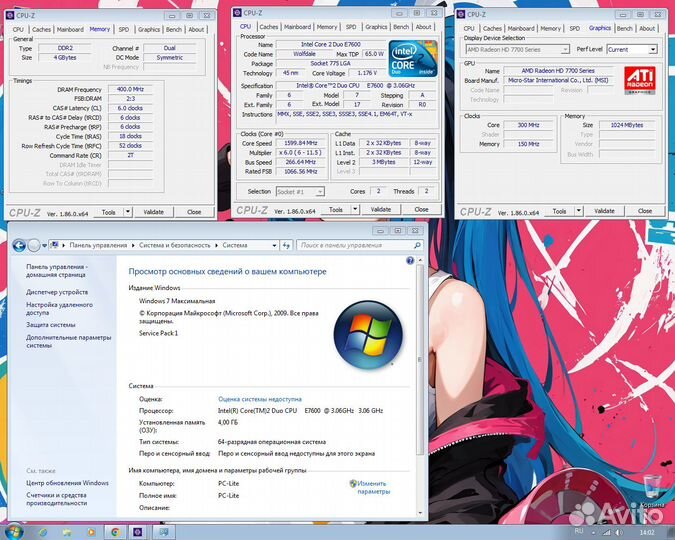Click the ATI Radeon logo
Viewport: 675px width, 540px height.
point(640,80)
